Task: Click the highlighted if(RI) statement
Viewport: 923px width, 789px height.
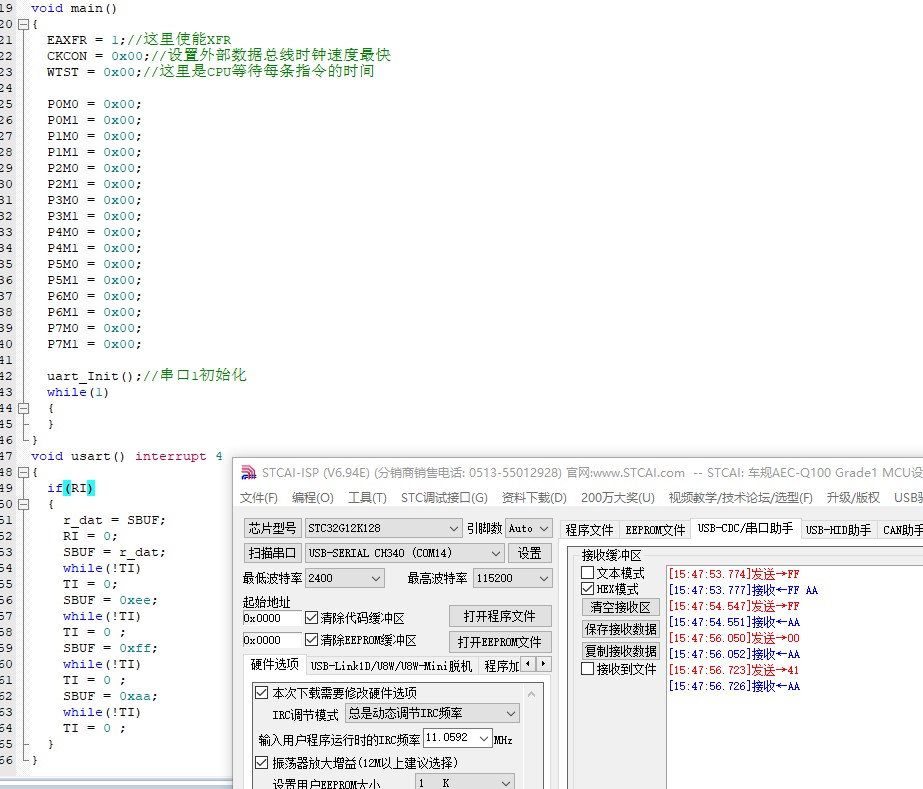Action: click(71, 488)
